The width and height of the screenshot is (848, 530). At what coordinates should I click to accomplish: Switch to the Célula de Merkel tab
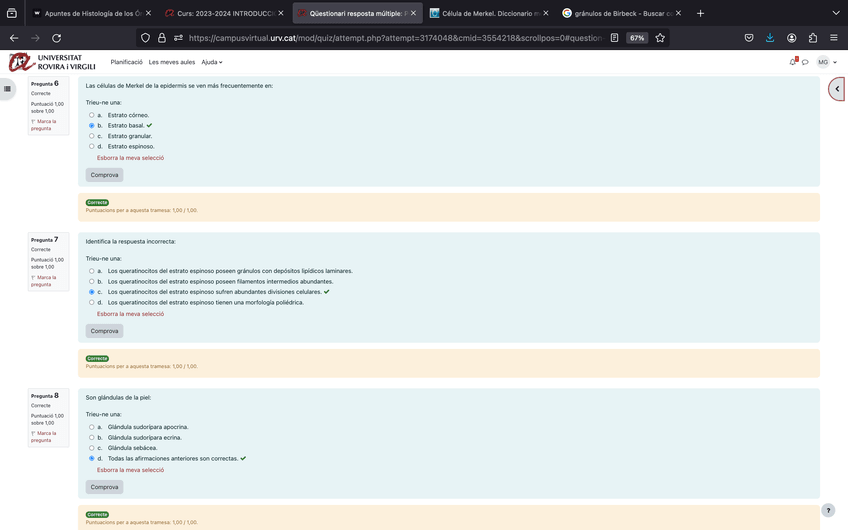484,13
